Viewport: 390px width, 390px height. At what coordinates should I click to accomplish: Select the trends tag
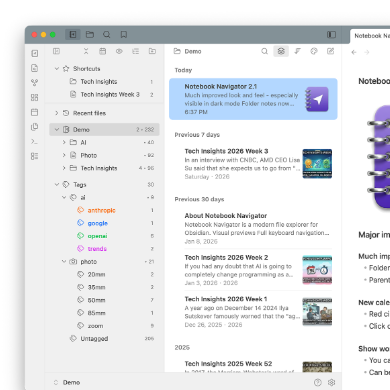coord(104,249)
